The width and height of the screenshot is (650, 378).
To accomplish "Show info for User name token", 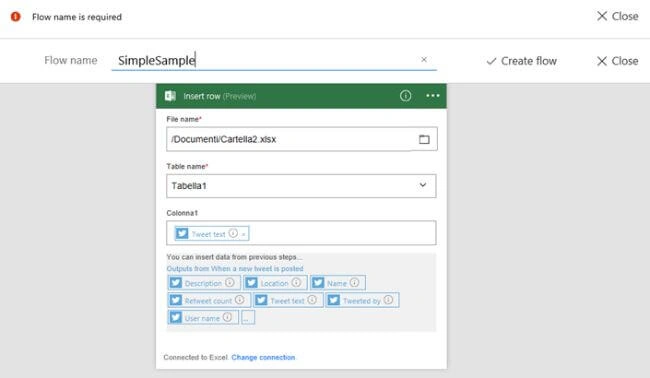I will pyautogui.click(x=227, y=317).
